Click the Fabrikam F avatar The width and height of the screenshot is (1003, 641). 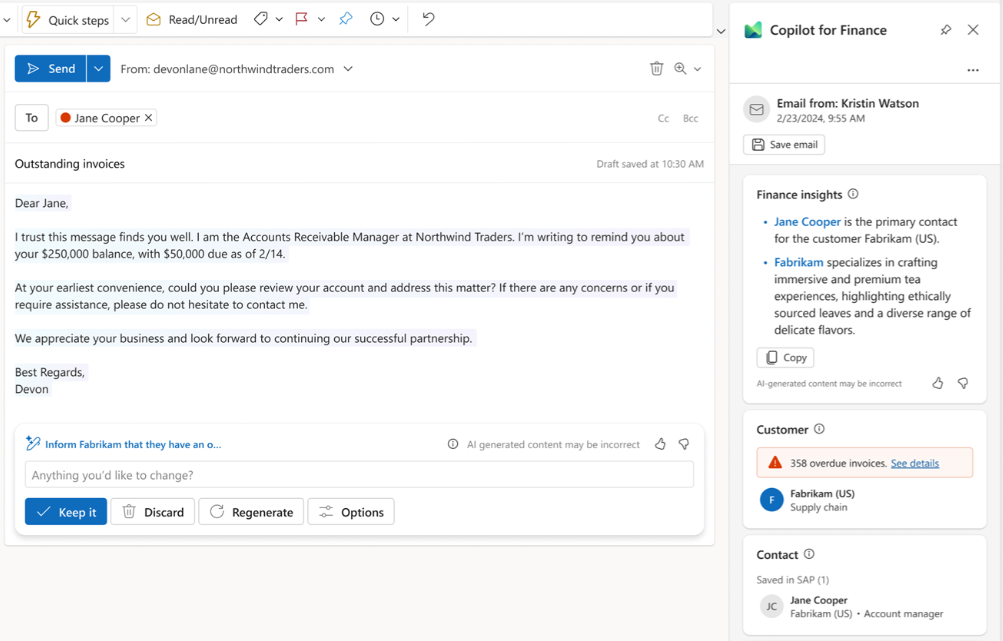(771, 500)
